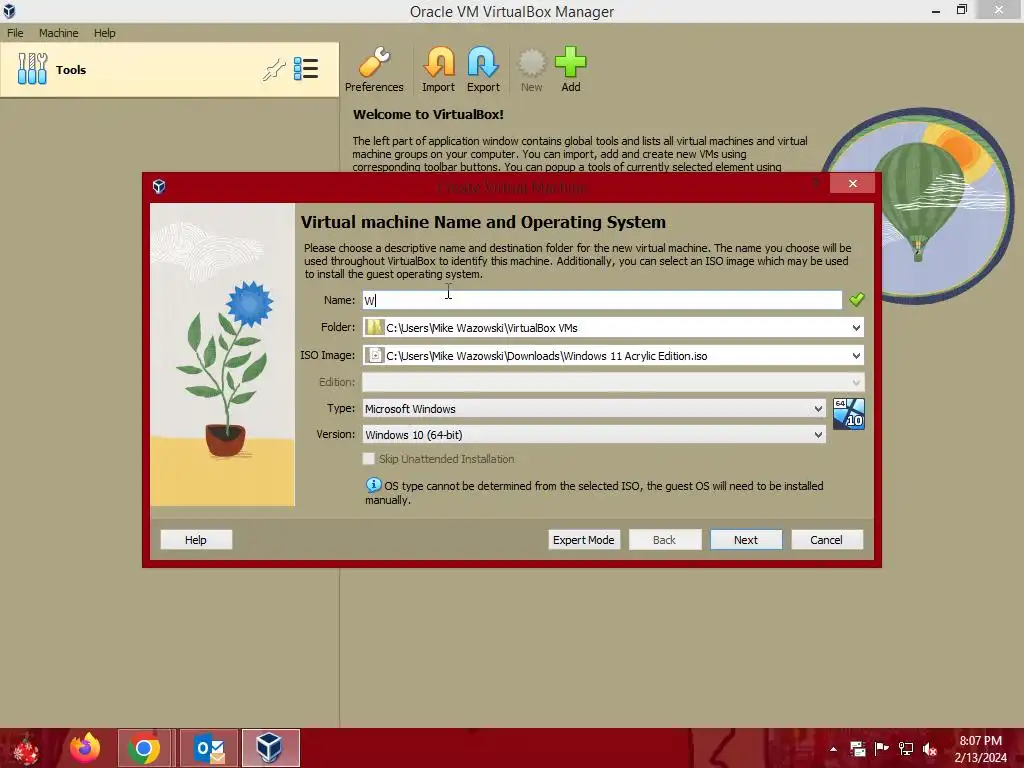This screenshot has width=1024, height=768.
Task: Open the Version dropdown showing Windows 10 (64-bit)
Action: coord(594,434)
